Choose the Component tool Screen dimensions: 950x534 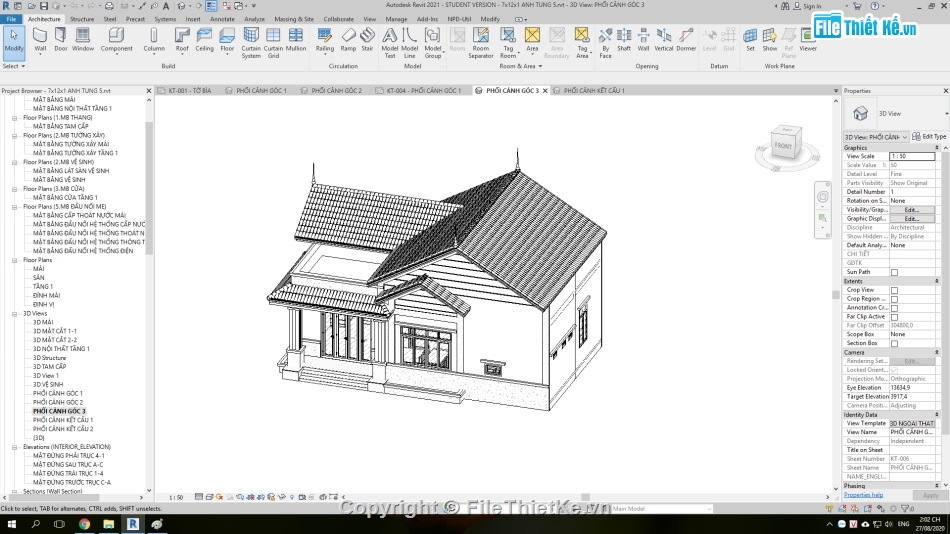pos(116,40)
